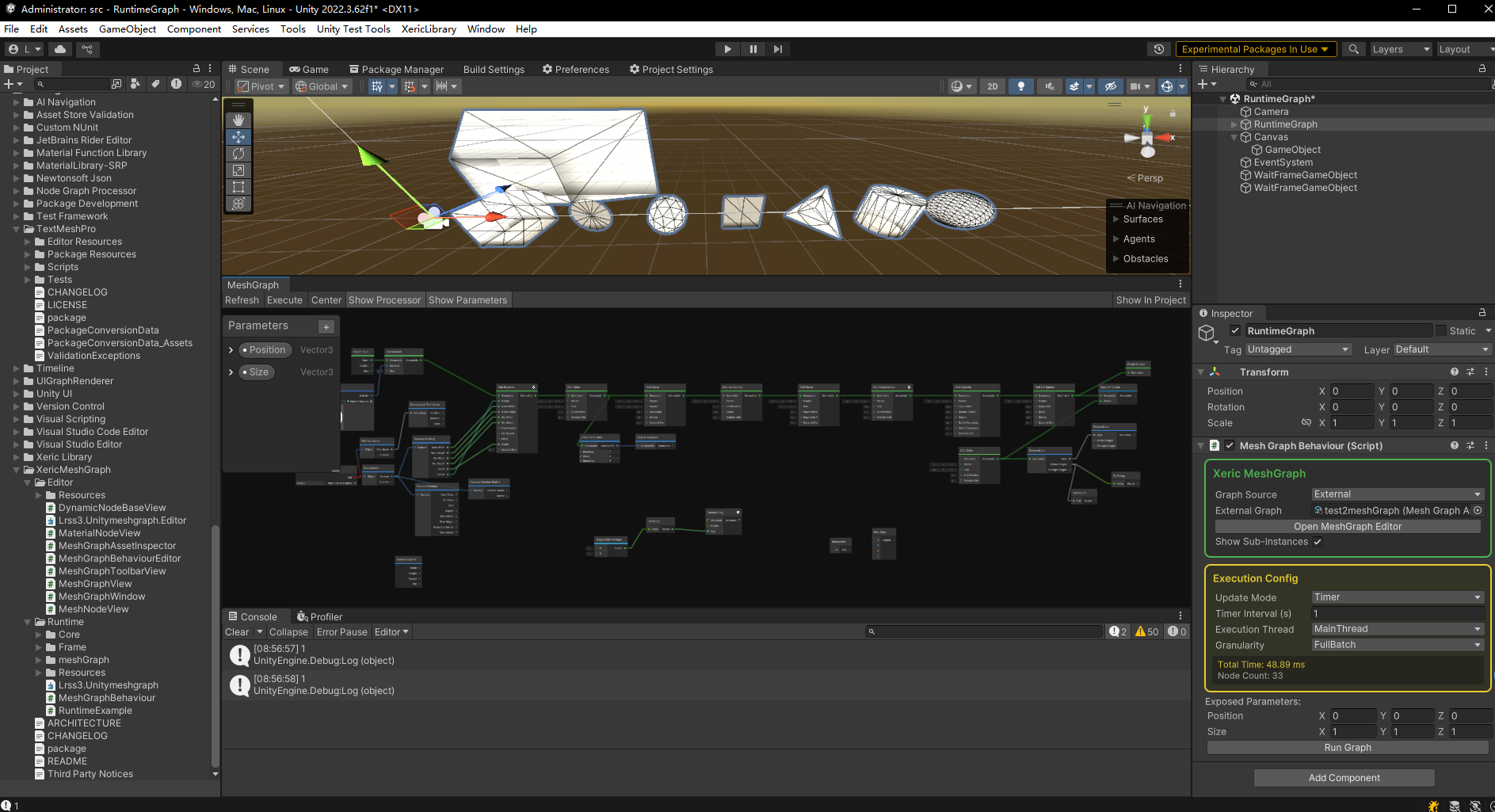Click the Refresh button in MeshGraph toolbar

(242, 300)
